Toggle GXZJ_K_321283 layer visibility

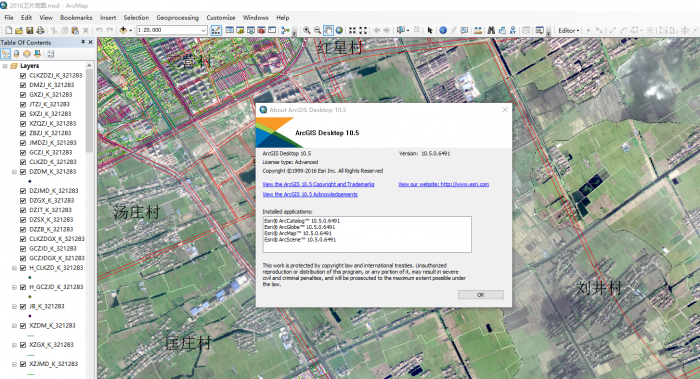23,95
